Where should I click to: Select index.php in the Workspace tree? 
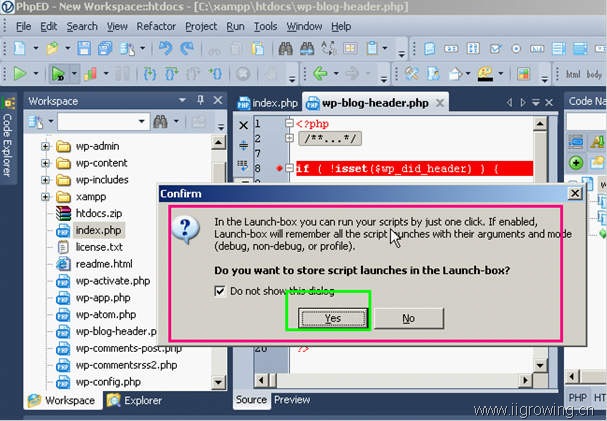98,230
